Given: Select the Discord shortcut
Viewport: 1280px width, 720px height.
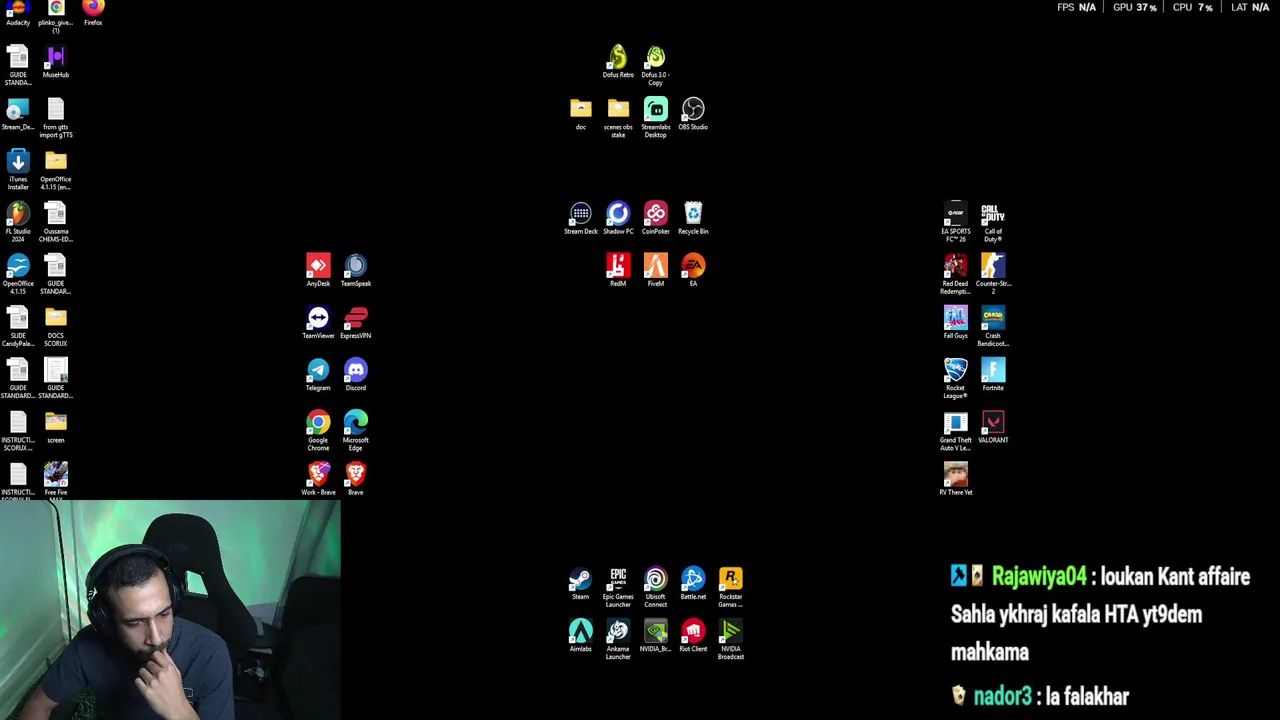Looking at the screenshot, I should pos(356,375).
